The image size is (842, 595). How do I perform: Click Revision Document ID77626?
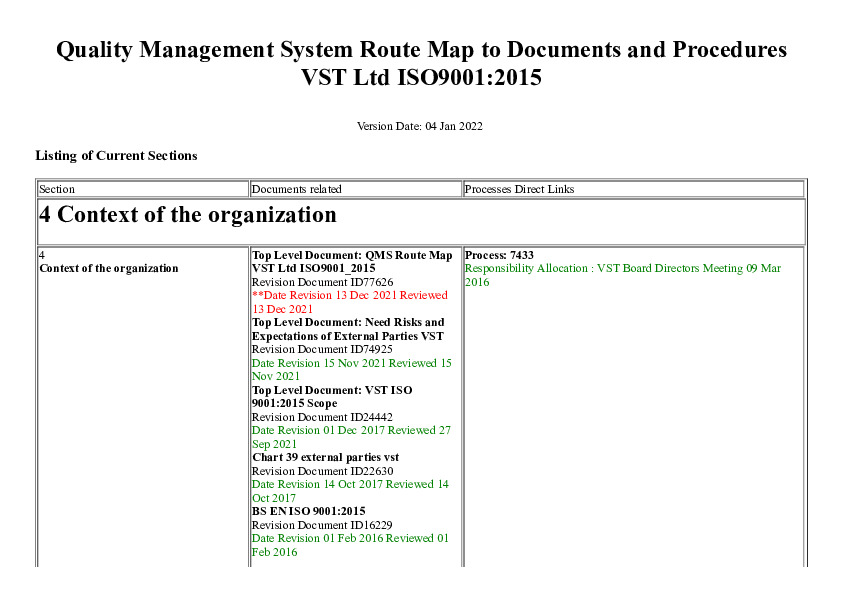click(322, 283)
